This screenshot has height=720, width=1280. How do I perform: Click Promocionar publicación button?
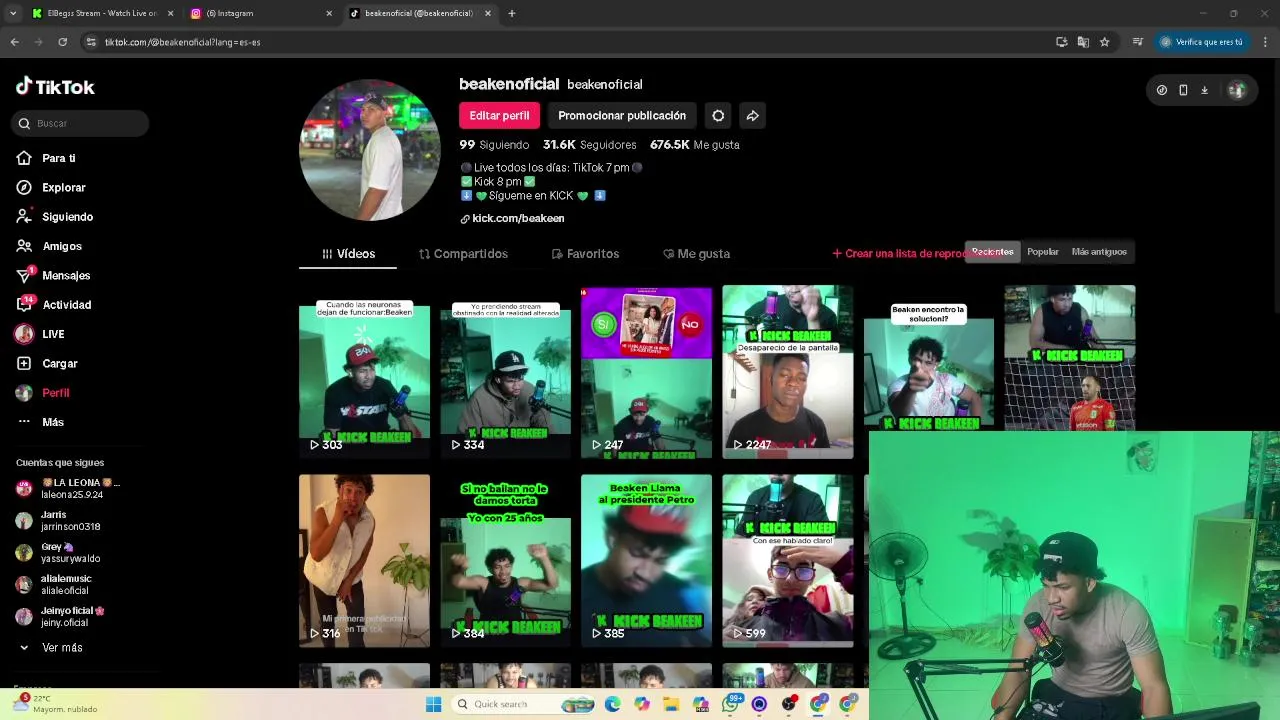622,116
